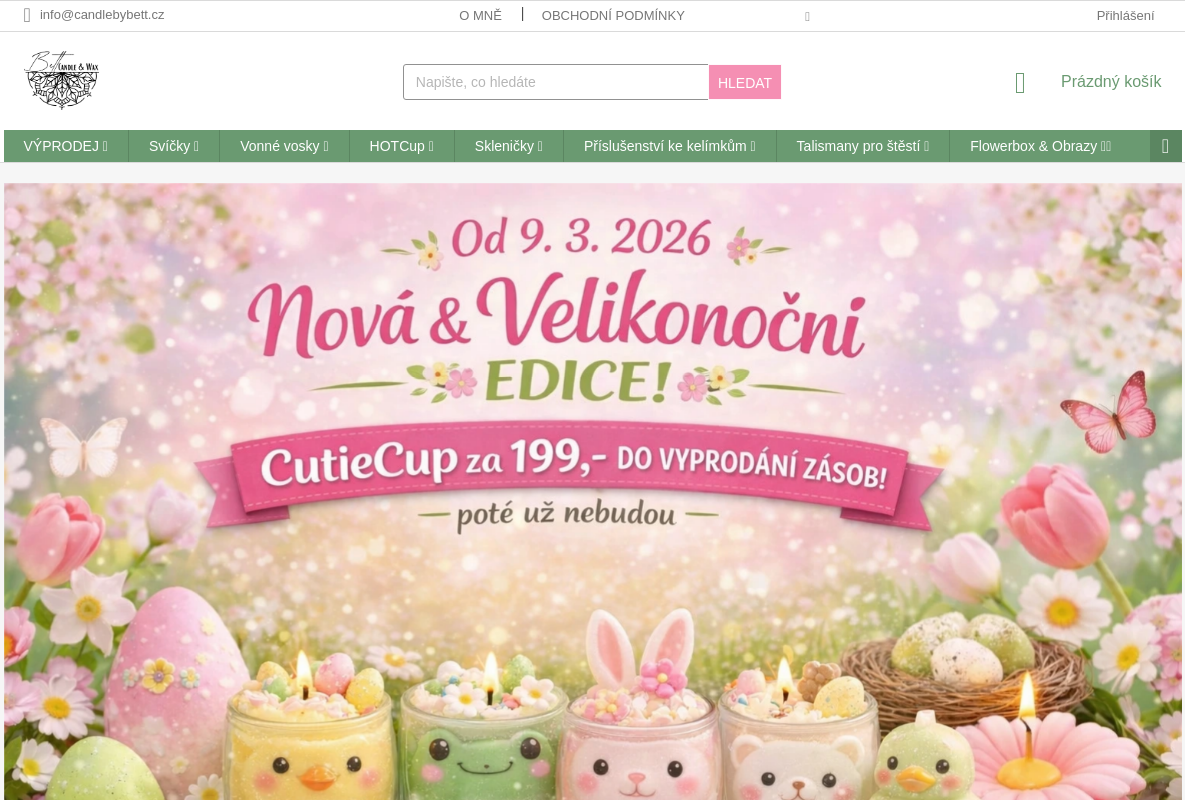Open the Přihlášení login link

1125,15
